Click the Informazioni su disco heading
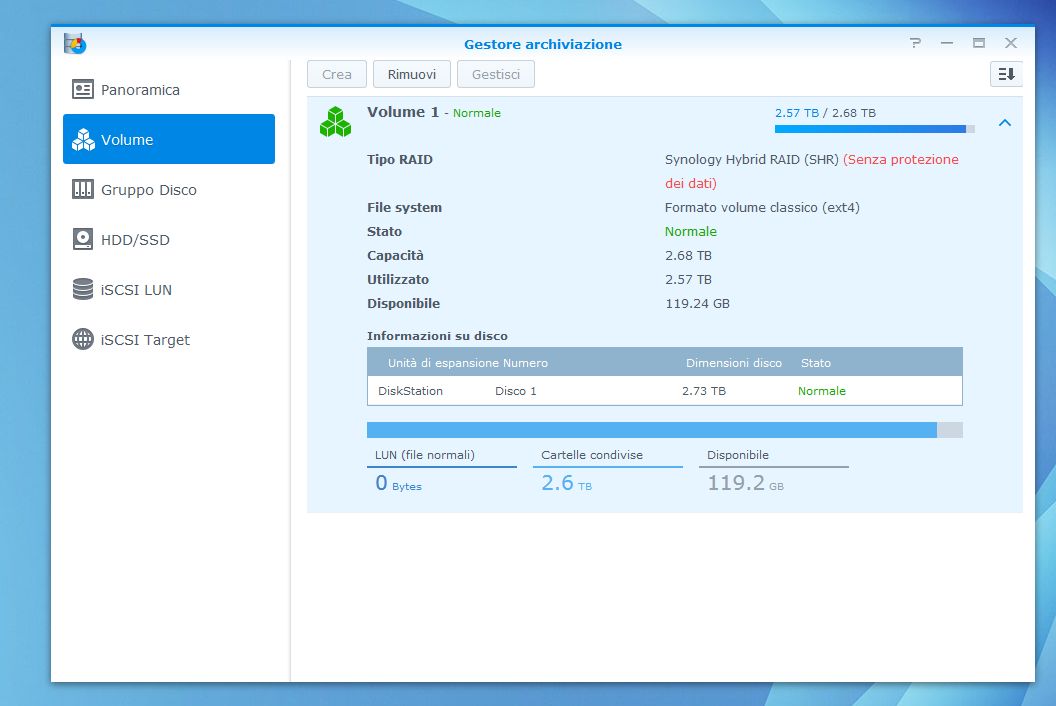Image resolution: width=1056 pixels, height=706 pixels. click(x=437, y=335)
